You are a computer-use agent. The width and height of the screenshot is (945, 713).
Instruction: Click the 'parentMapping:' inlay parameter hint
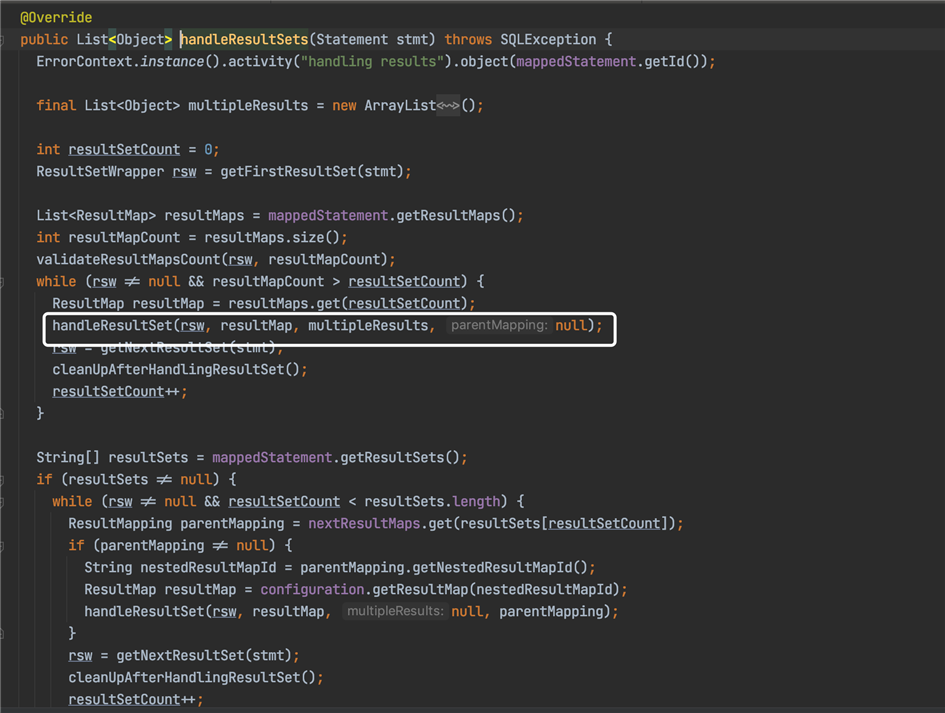pyautogui.click(x=499, y=326)
